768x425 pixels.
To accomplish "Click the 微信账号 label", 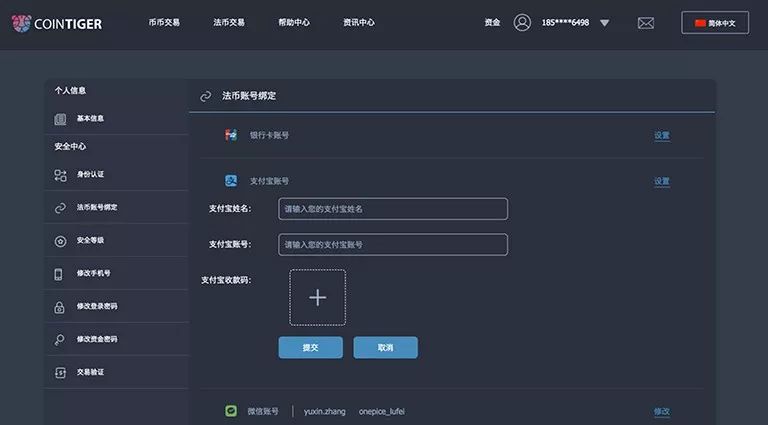I will 263,411.
